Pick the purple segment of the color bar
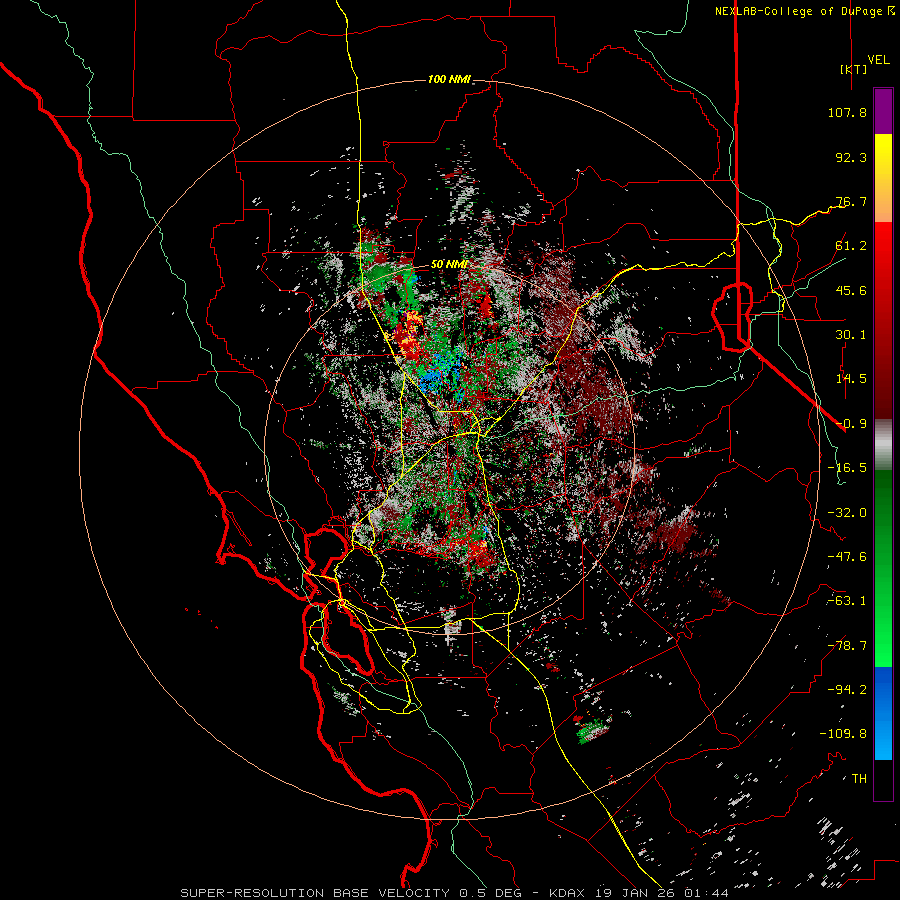Image resolution: width=900 pixels, height=900 pixels. 883,112
